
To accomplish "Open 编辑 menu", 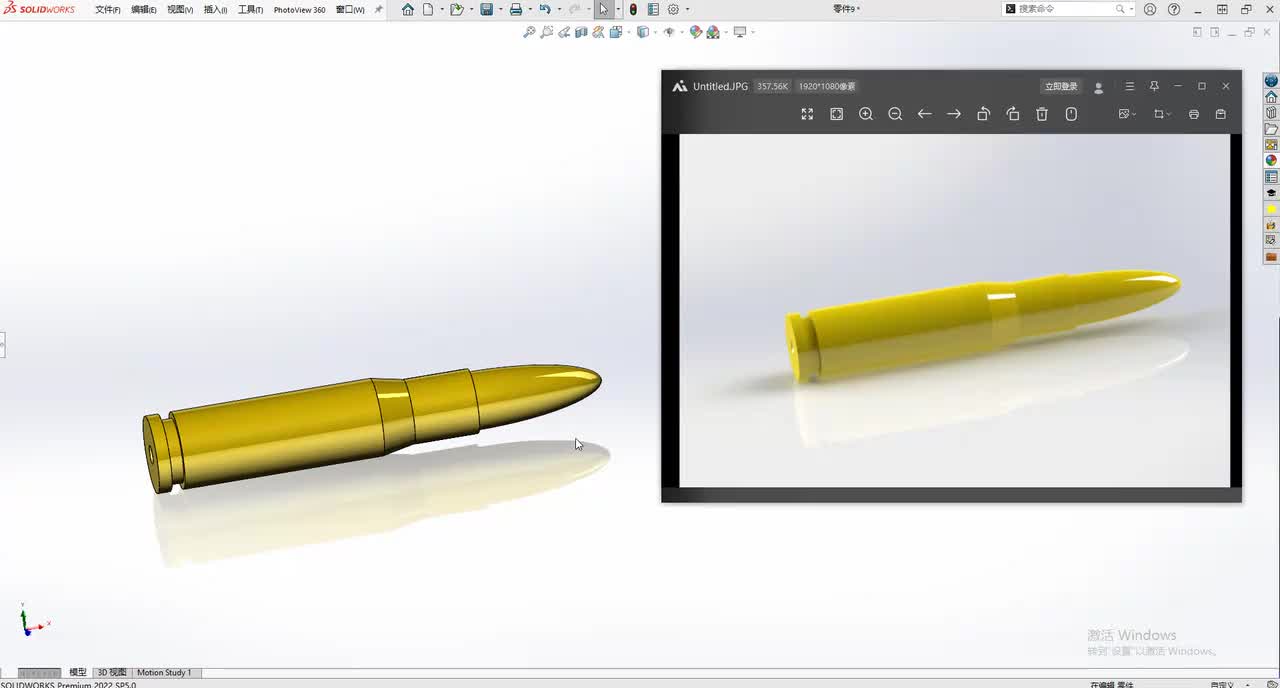I will point(144,10).
